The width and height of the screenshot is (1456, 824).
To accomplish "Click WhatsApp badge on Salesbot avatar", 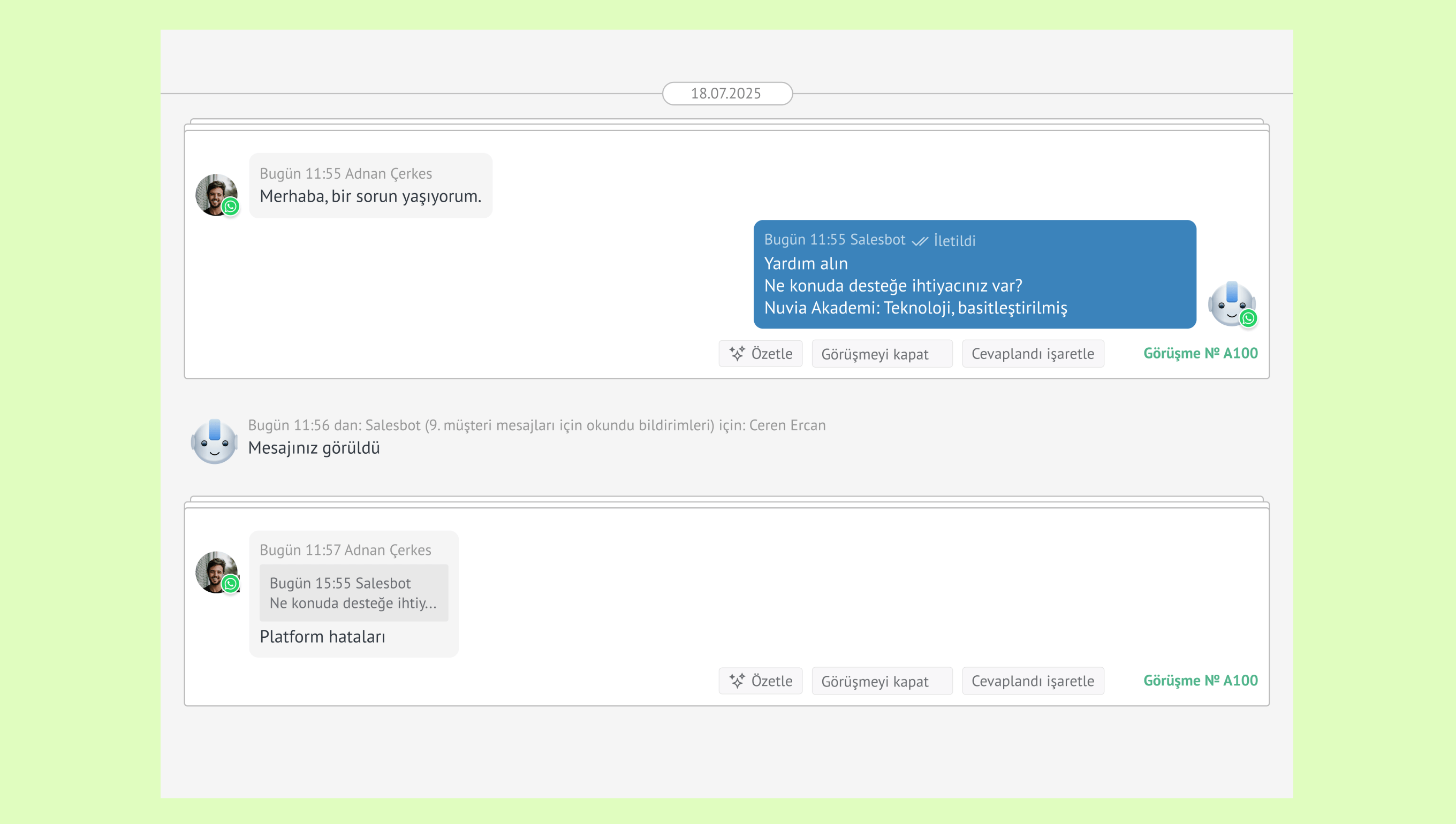I will (x=1248, y=318).
